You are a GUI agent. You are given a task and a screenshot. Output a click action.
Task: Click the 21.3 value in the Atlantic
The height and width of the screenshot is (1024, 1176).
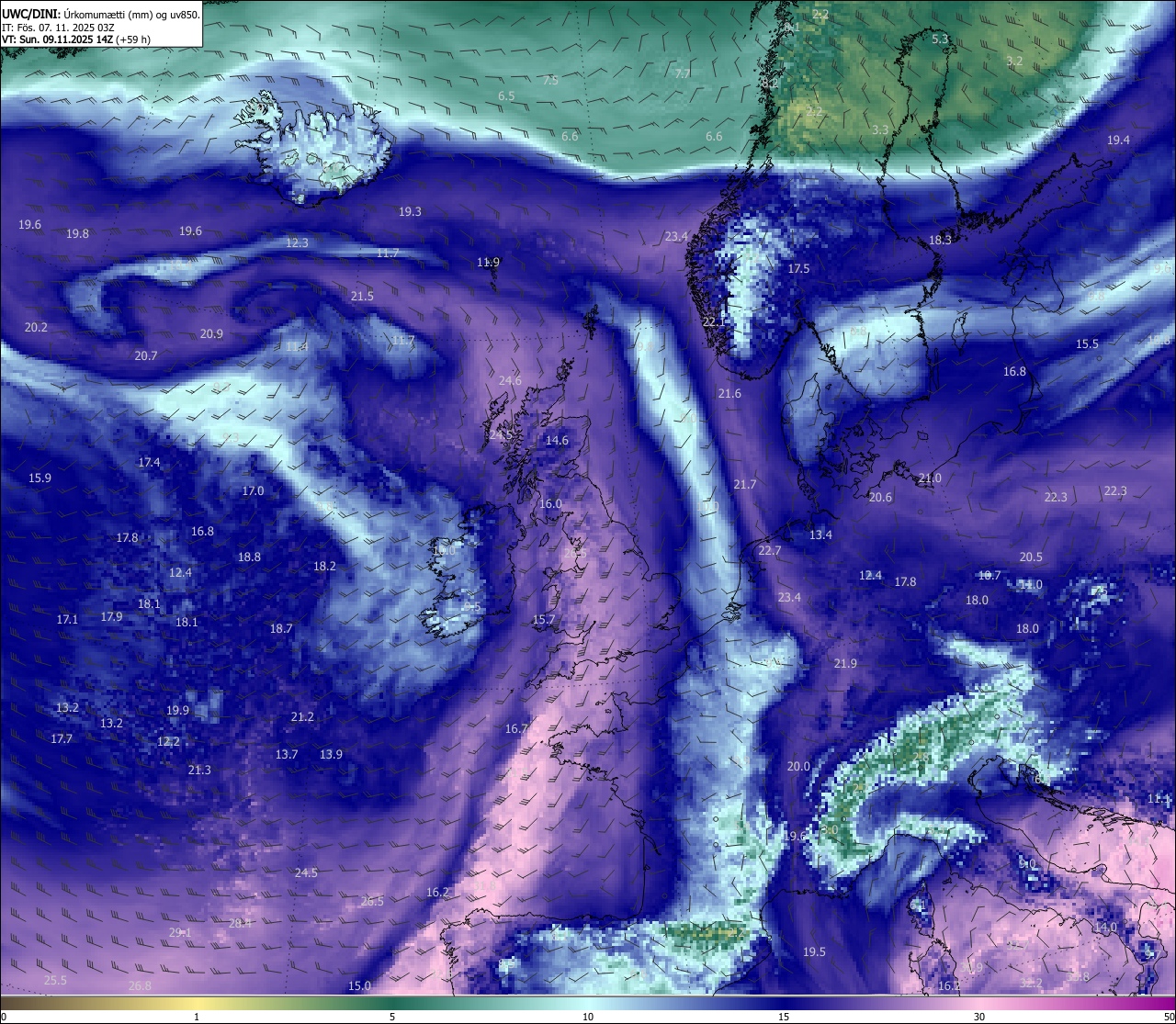pos(199,770)
